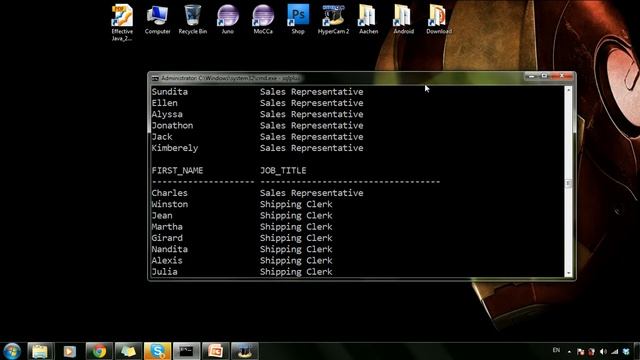Click the FIRST_NAME column header
The image size is (640, 360).
(177, 171)
